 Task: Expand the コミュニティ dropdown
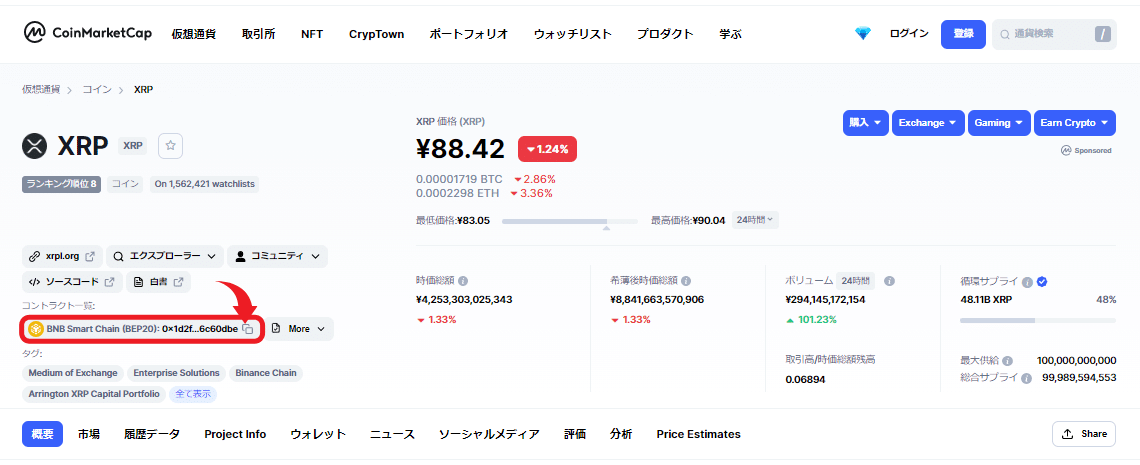(x=278, y=256)
